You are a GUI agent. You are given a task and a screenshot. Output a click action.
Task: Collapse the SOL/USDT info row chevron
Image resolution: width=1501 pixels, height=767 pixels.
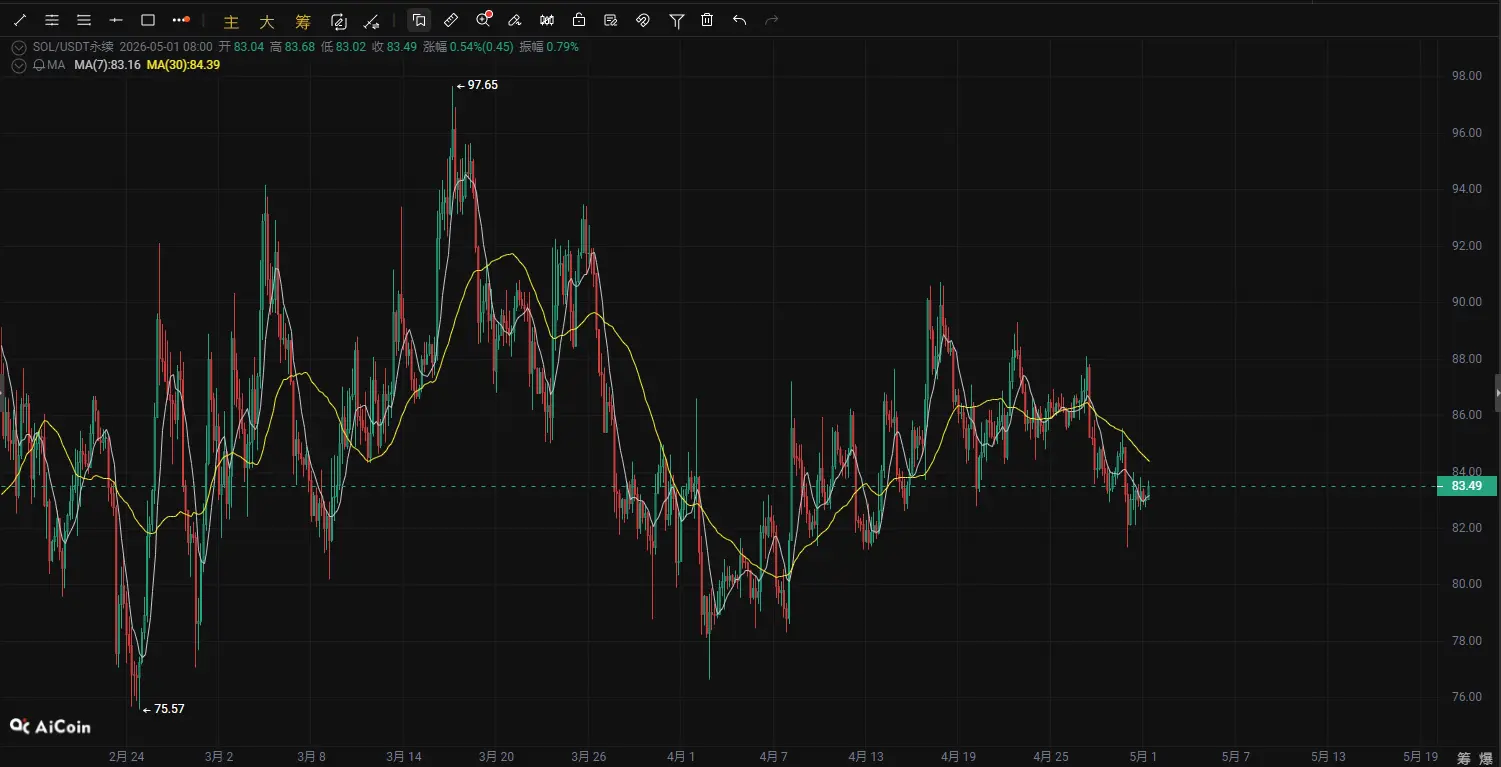19,47
